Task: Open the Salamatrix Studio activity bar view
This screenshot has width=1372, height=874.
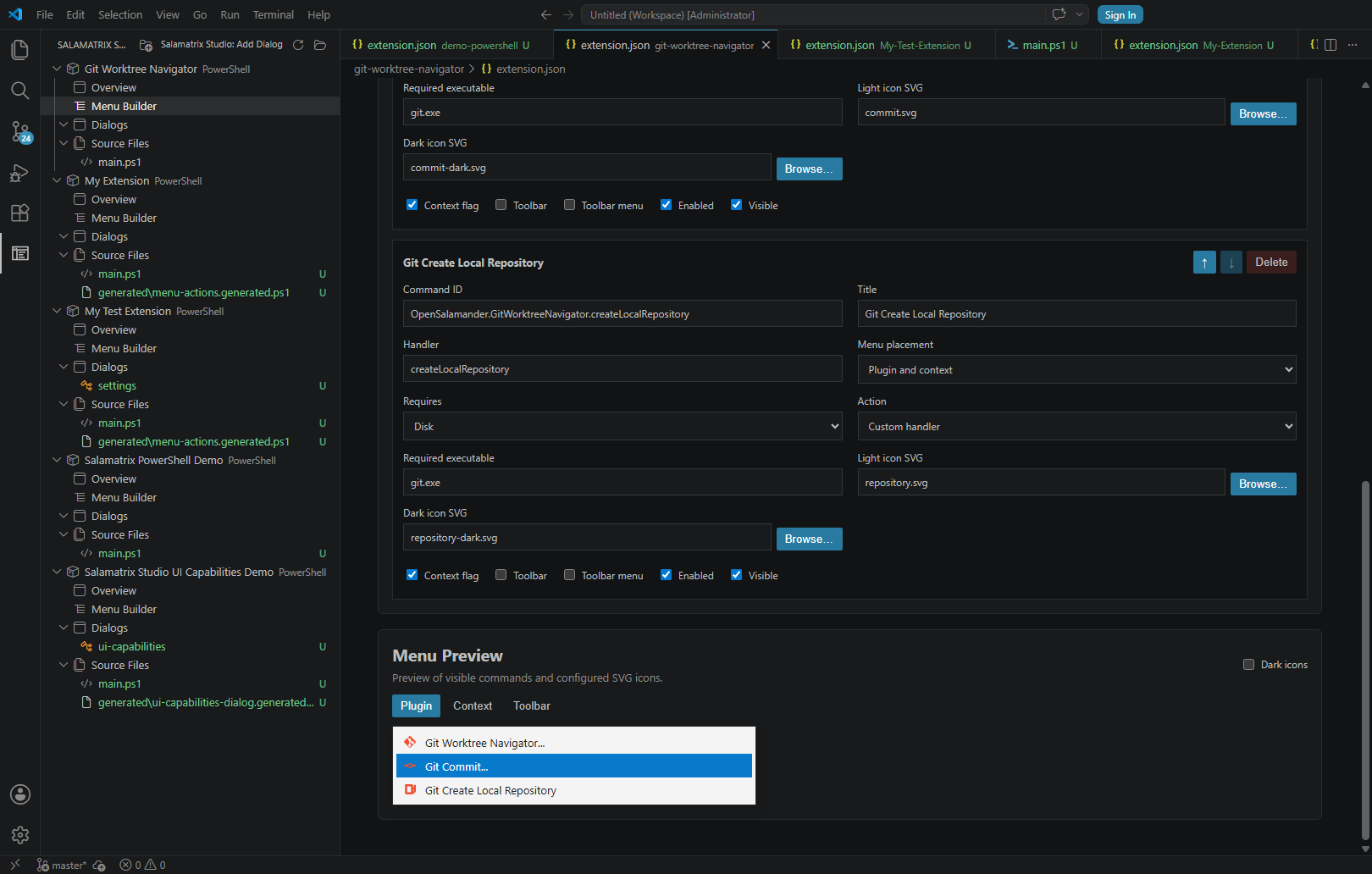Action: pyautogui.click(x=20, y=253)
